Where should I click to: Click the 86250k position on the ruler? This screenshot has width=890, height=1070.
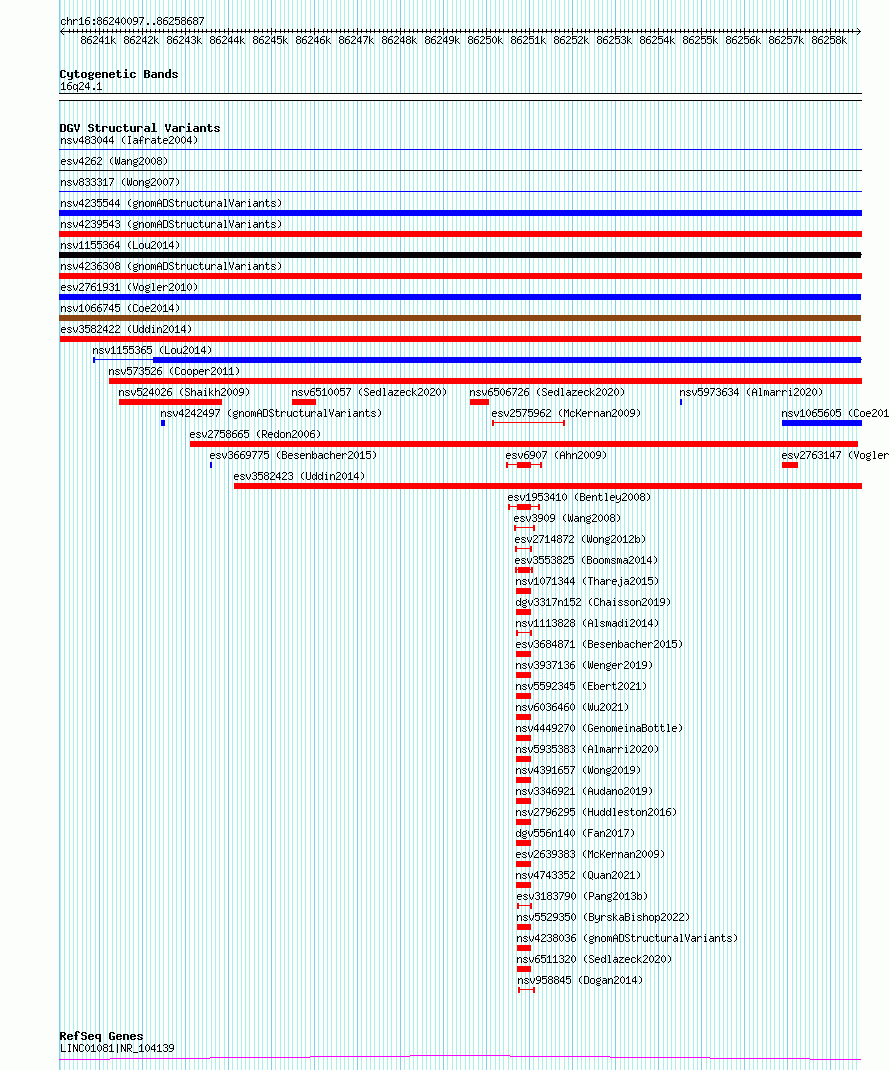pos(485,41)
